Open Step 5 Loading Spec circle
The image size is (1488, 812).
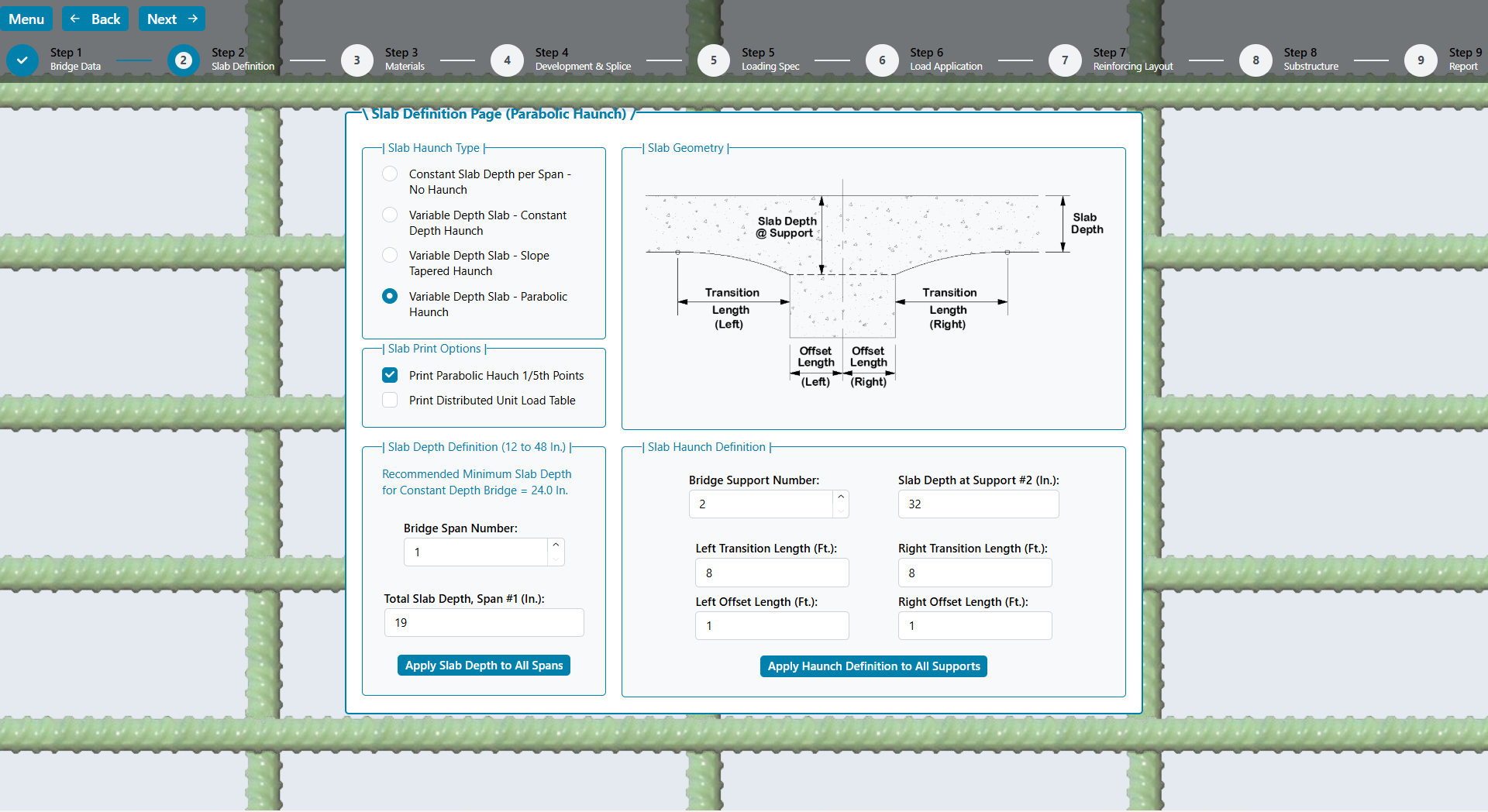point(713,60)
